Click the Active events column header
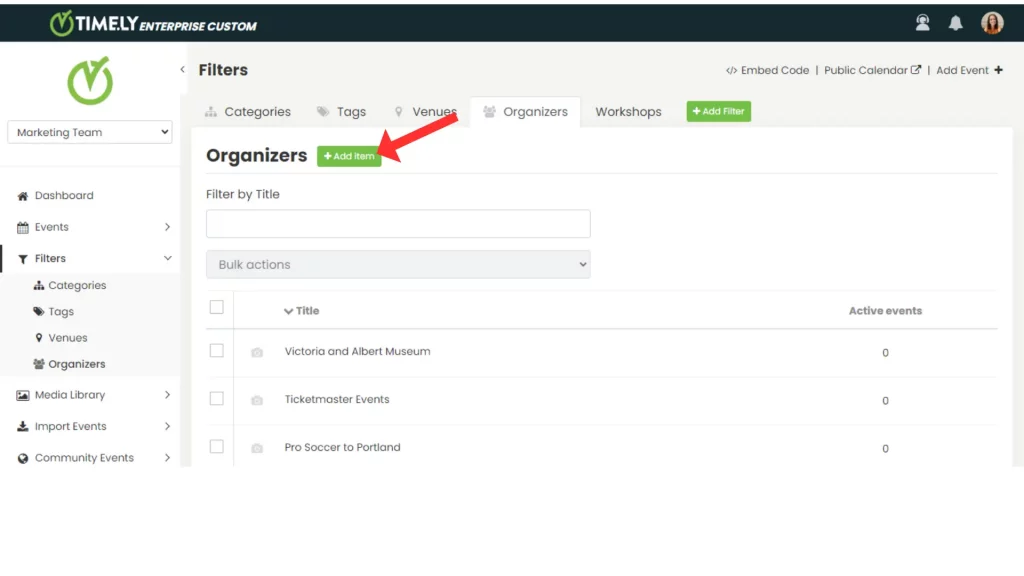The height and width of the screenshot is (576, 1024). tap(885, 311)
